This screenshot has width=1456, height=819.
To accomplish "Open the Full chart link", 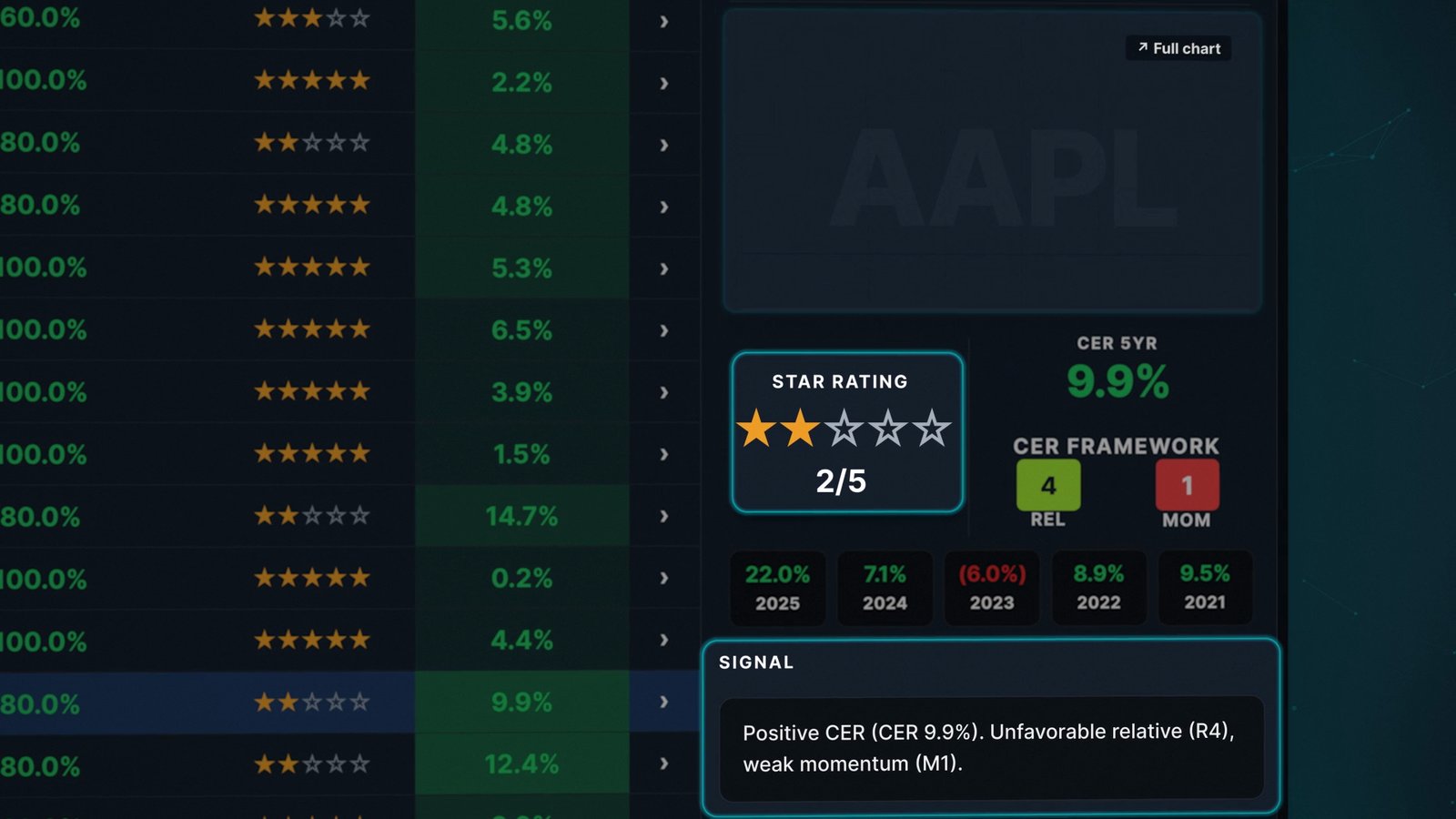I will pos(1178,48).
